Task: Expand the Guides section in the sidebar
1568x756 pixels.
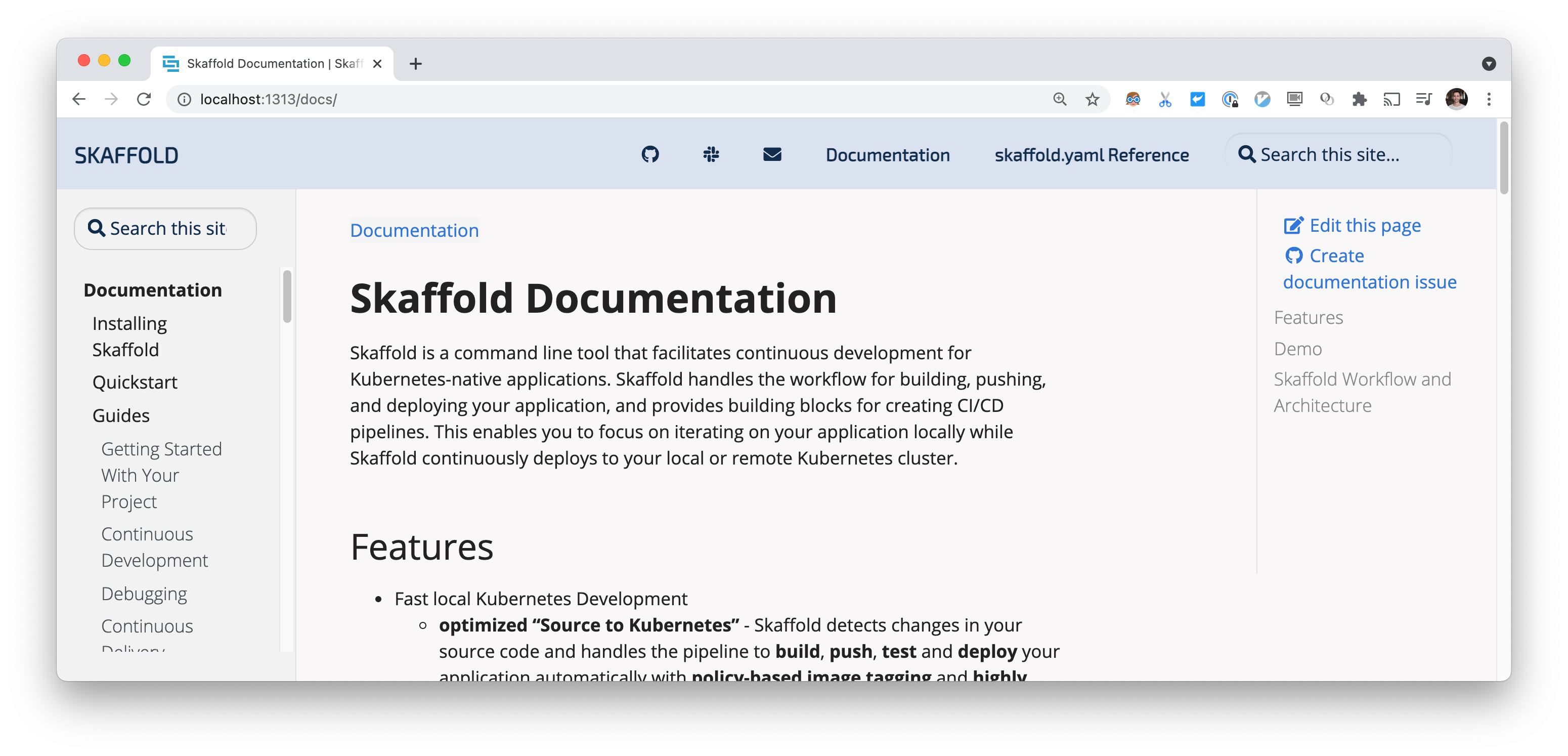Action: point(120,415)
